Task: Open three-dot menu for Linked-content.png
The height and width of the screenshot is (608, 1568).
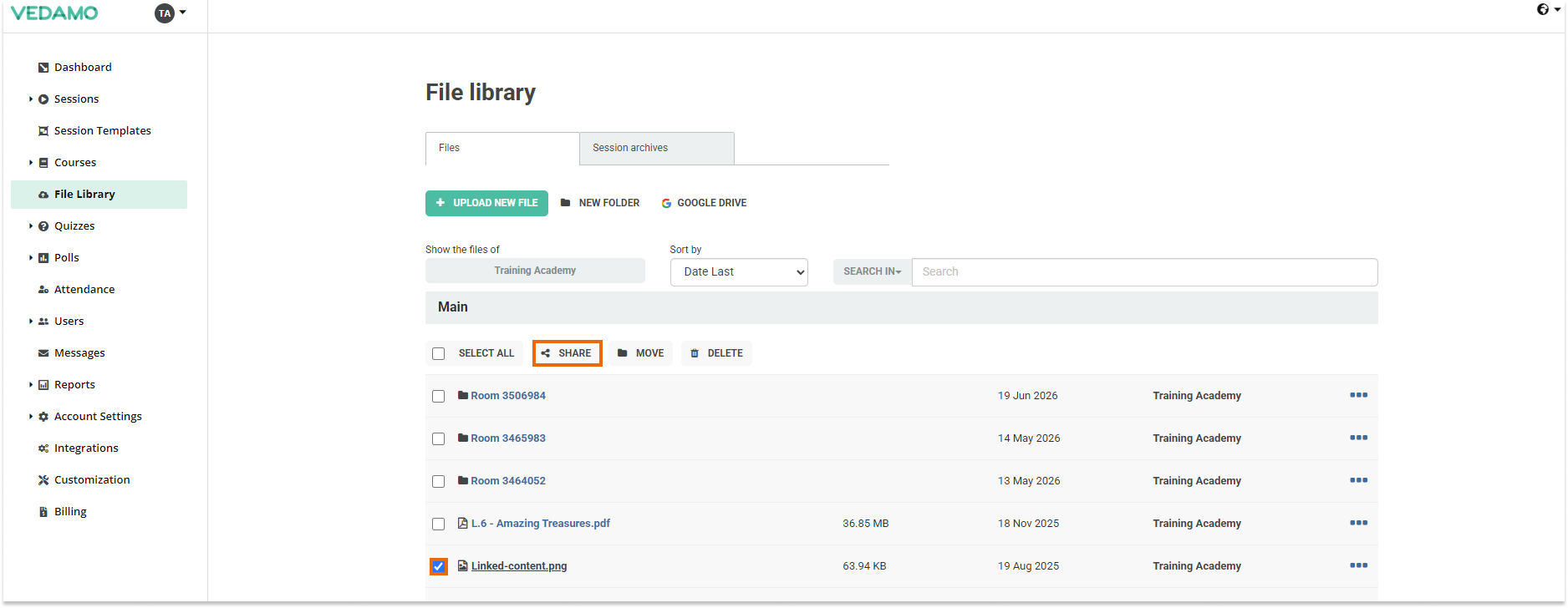Action: tap(1359, 565)
